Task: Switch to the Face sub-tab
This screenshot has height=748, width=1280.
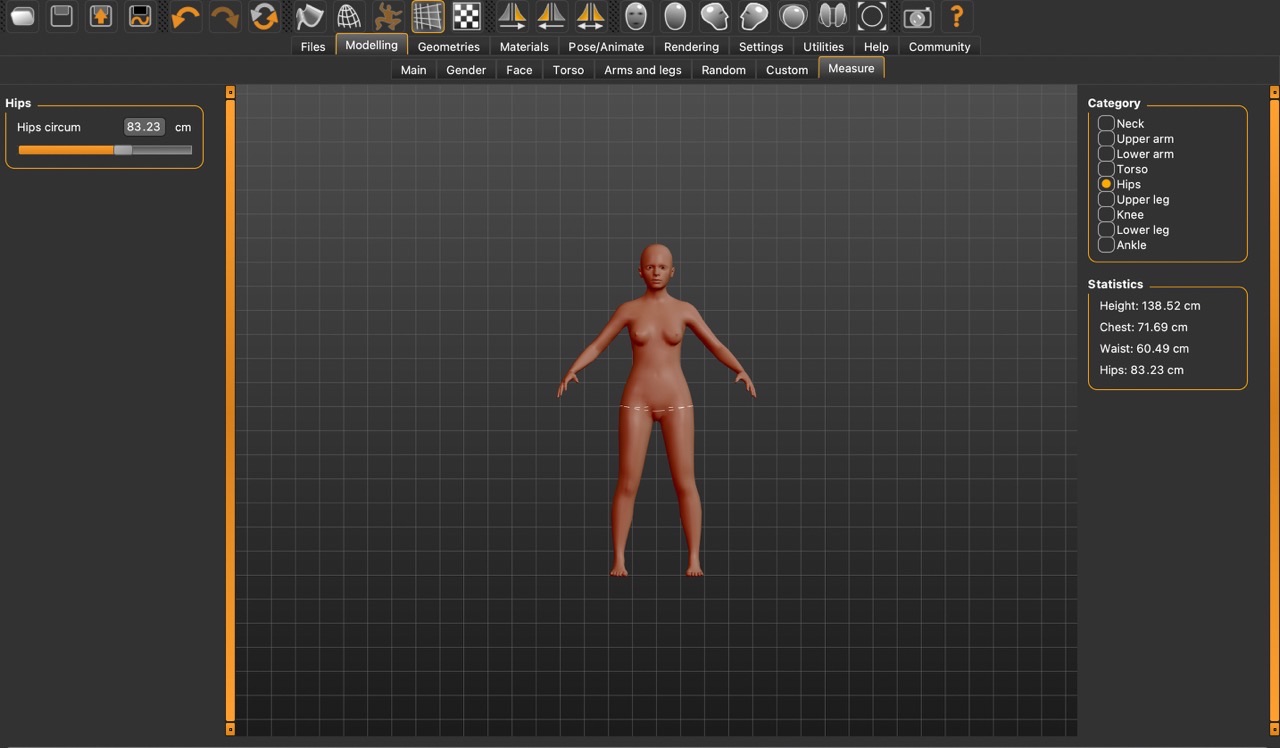Action: 519,70
